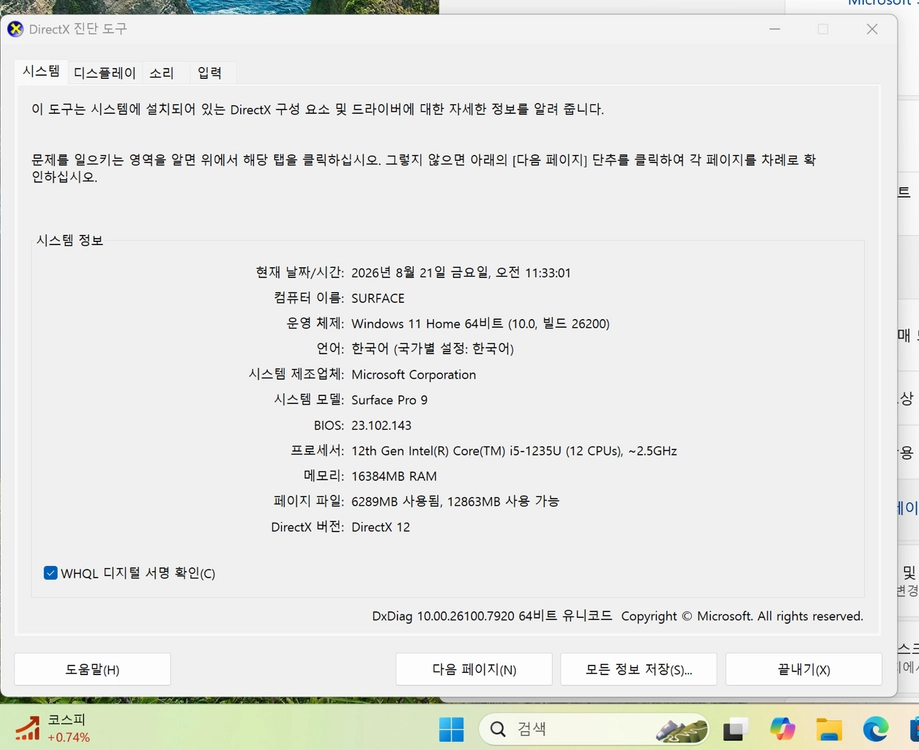Launch Copilot from the taskbar
The image size is (919, 750).
click(x=782, y=729)
